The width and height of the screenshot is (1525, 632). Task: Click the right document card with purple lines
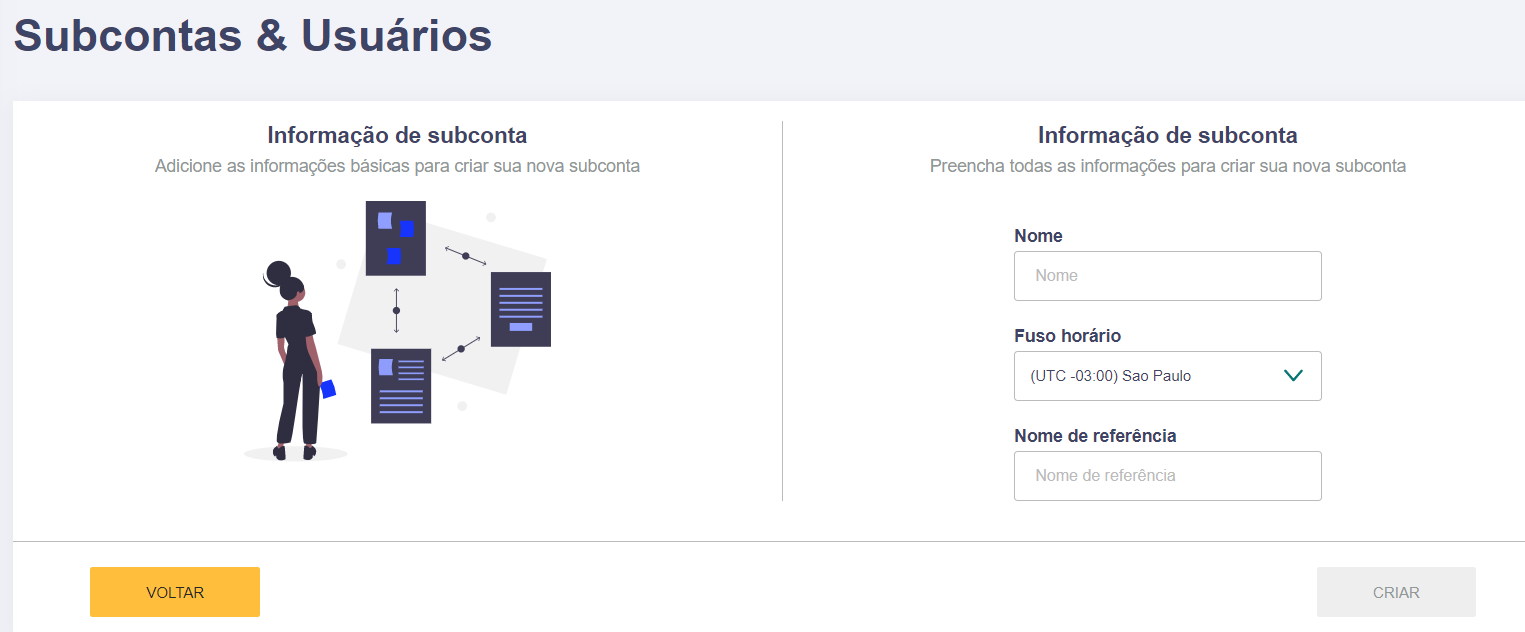click(x=520, y=309)
